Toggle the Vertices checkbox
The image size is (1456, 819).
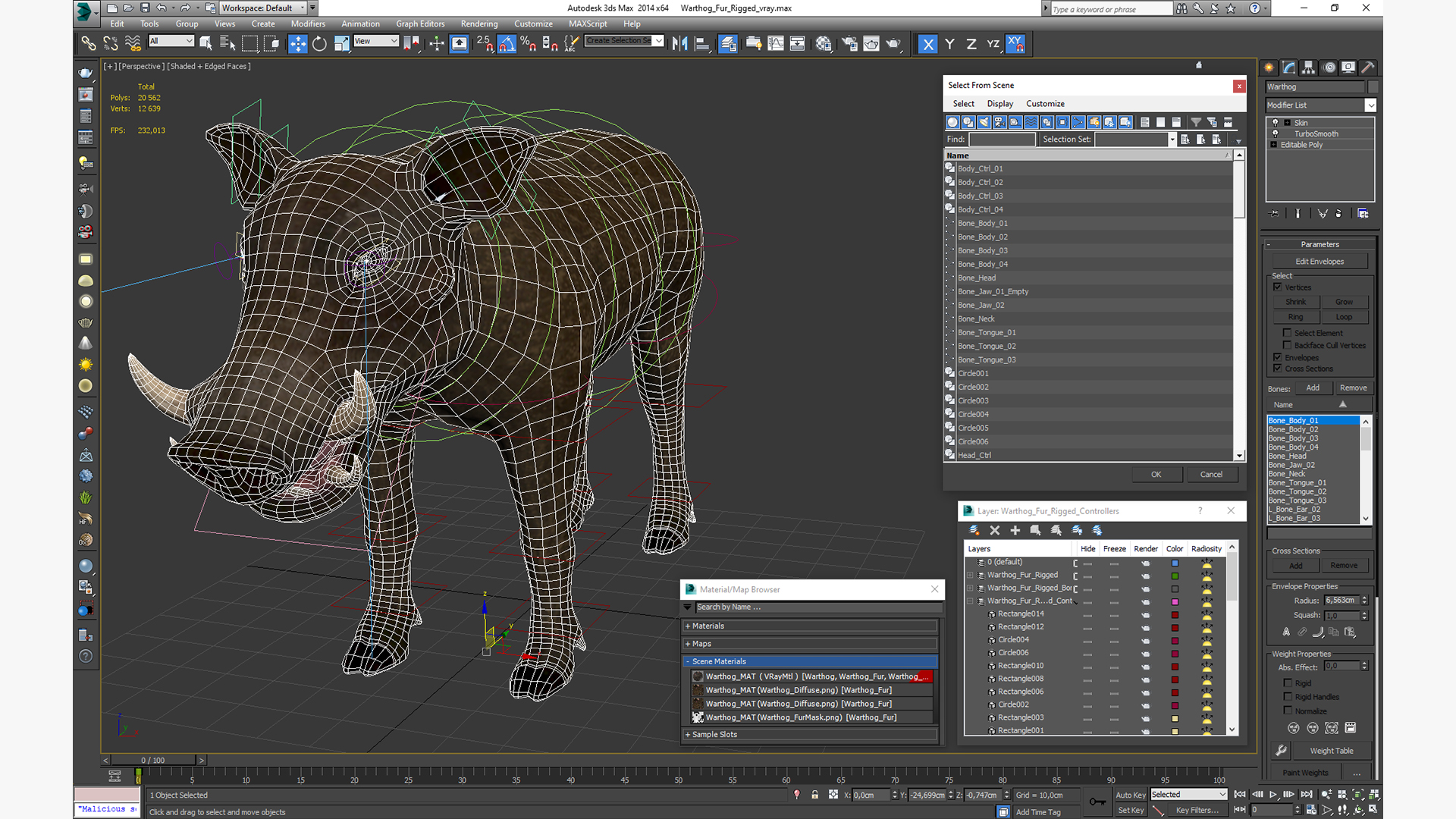(1278, 287)
